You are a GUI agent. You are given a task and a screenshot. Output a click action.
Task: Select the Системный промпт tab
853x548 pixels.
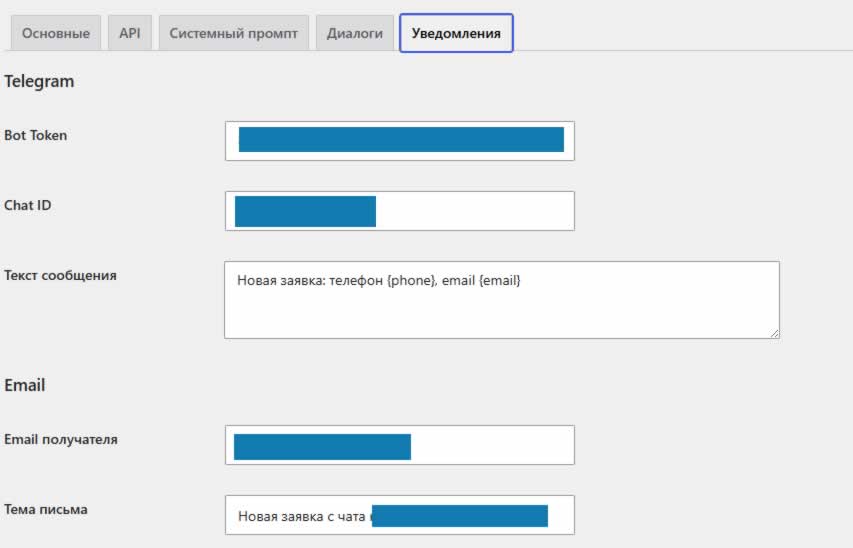pyautogui.click(x=233, y=33)
